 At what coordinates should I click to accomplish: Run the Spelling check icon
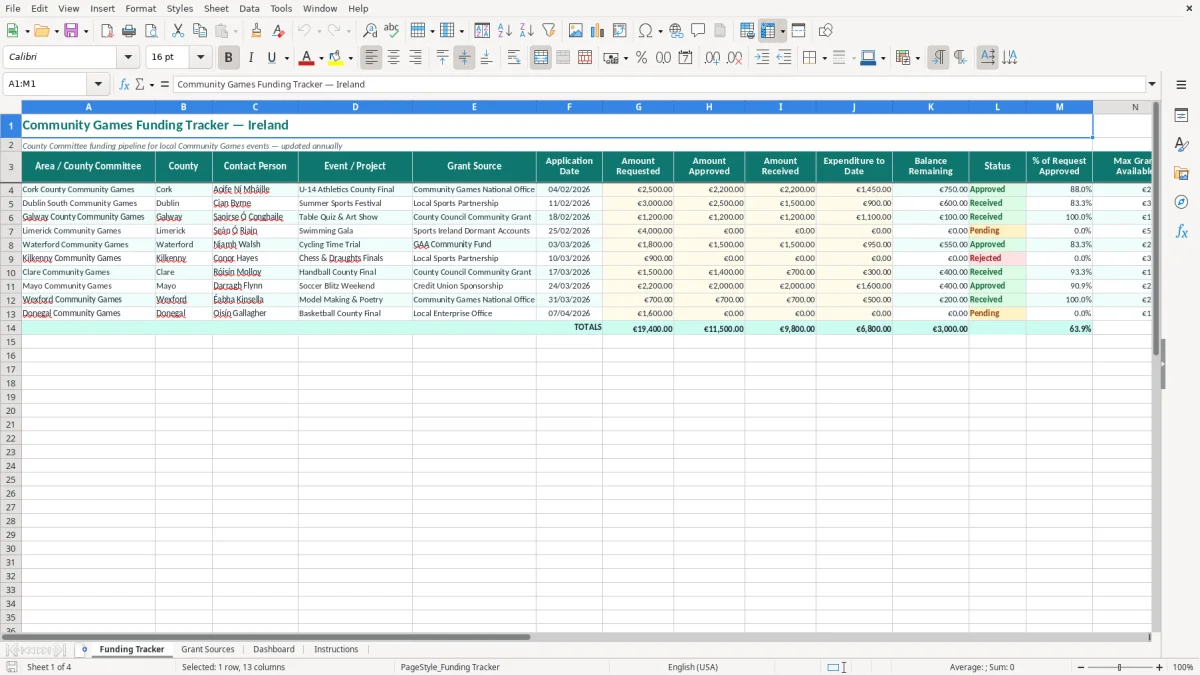(392, 31)
